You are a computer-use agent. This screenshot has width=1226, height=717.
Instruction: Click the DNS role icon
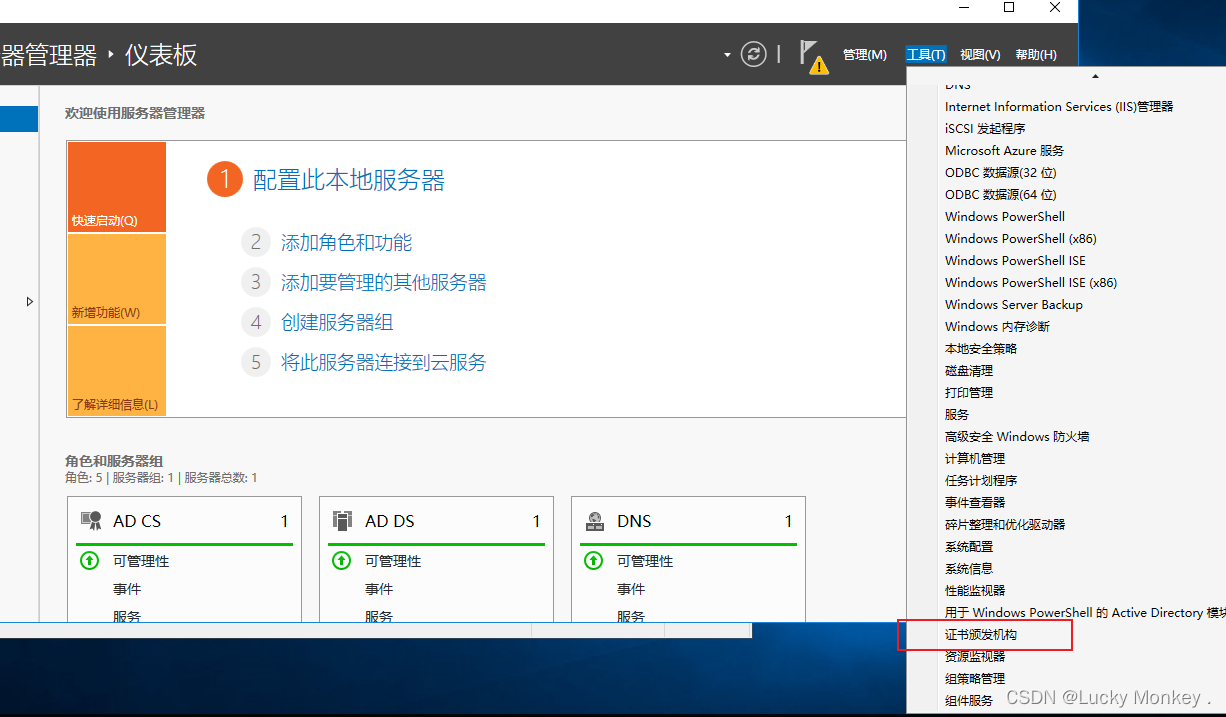pyautogui.click(x=595, y=520)
